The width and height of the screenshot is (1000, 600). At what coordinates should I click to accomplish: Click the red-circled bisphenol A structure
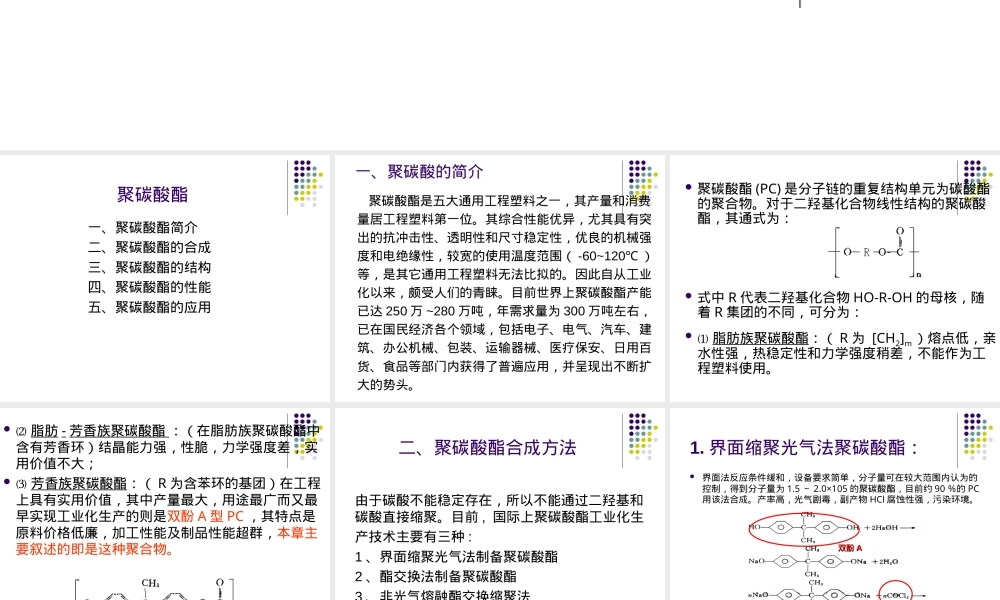pos(805,528)
